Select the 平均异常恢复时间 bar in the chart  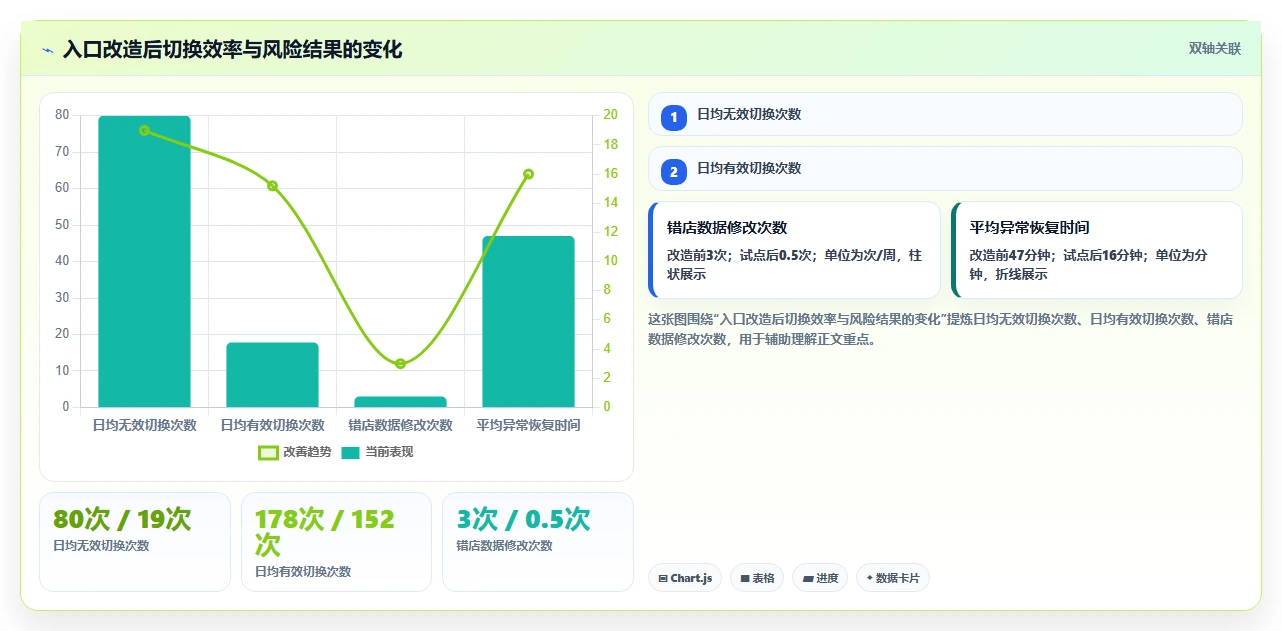[528, 322]
